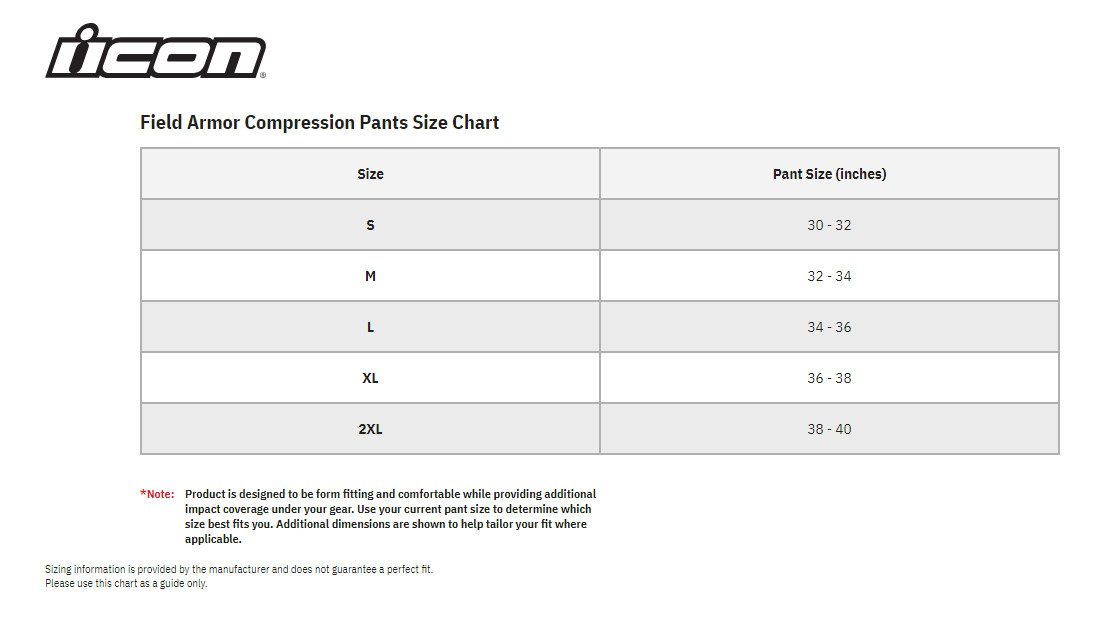This screenshot has height=629, width=1098.
Task: Click the Size column header
Action: [x=370, y=174]
